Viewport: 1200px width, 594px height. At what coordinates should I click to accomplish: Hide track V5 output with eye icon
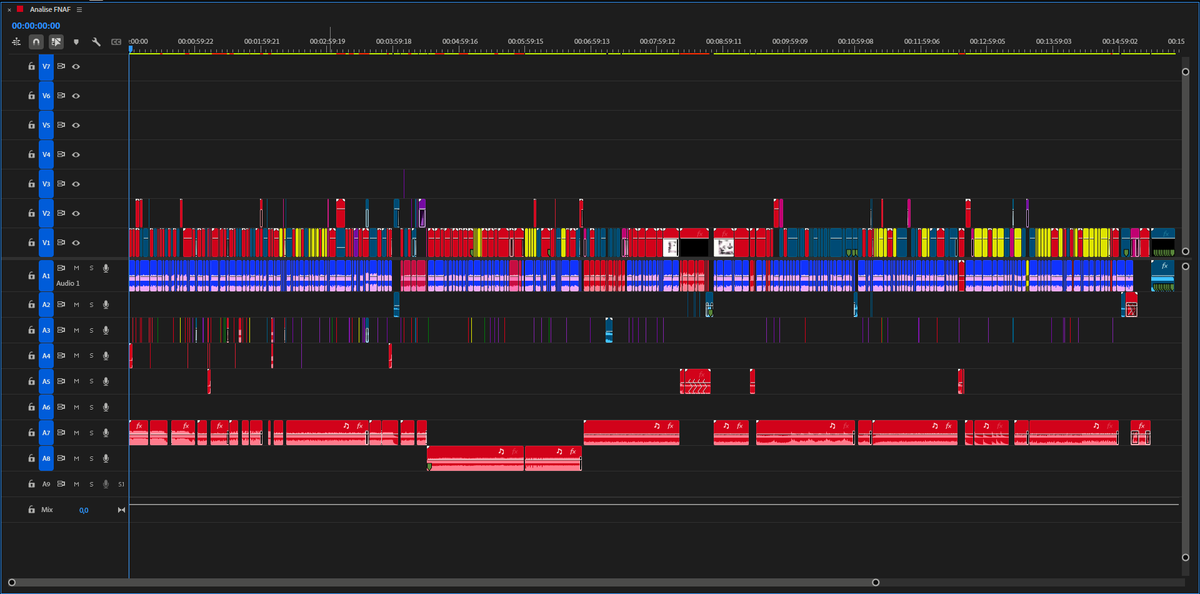coord(76,125)
